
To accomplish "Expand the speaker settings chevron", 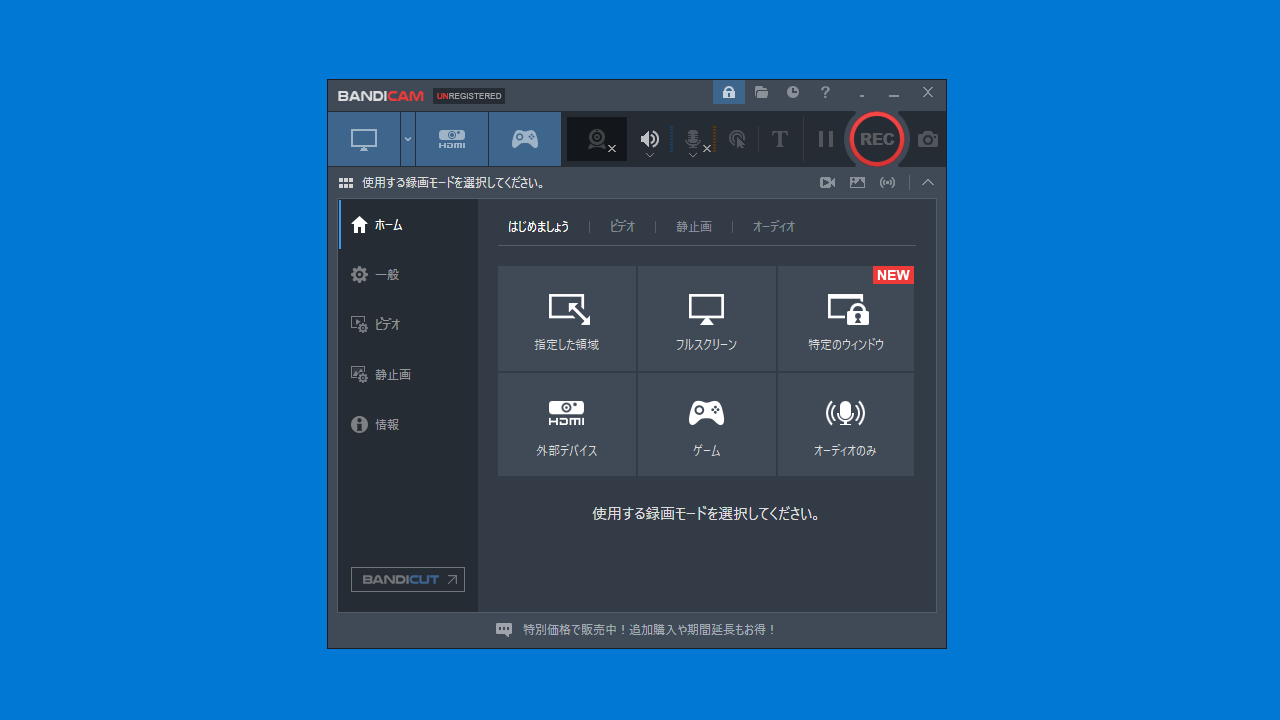I will (x=650, y=155).
